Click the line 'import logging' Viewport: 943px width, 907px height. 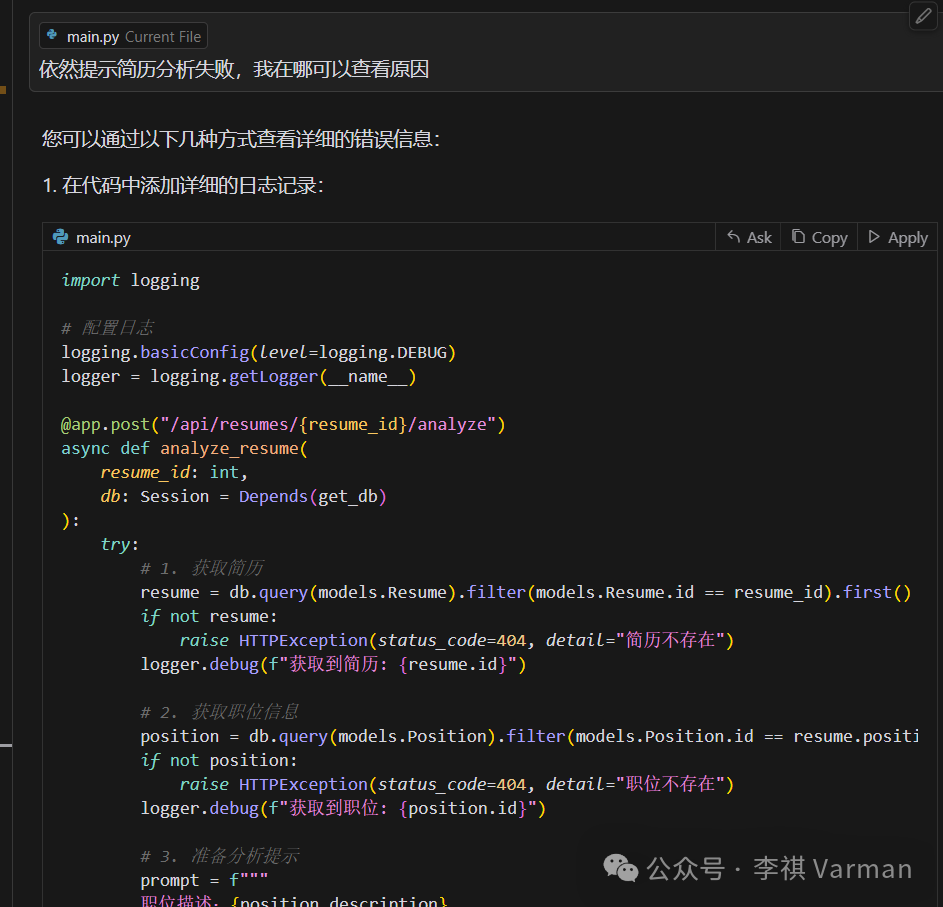(131, 281)
